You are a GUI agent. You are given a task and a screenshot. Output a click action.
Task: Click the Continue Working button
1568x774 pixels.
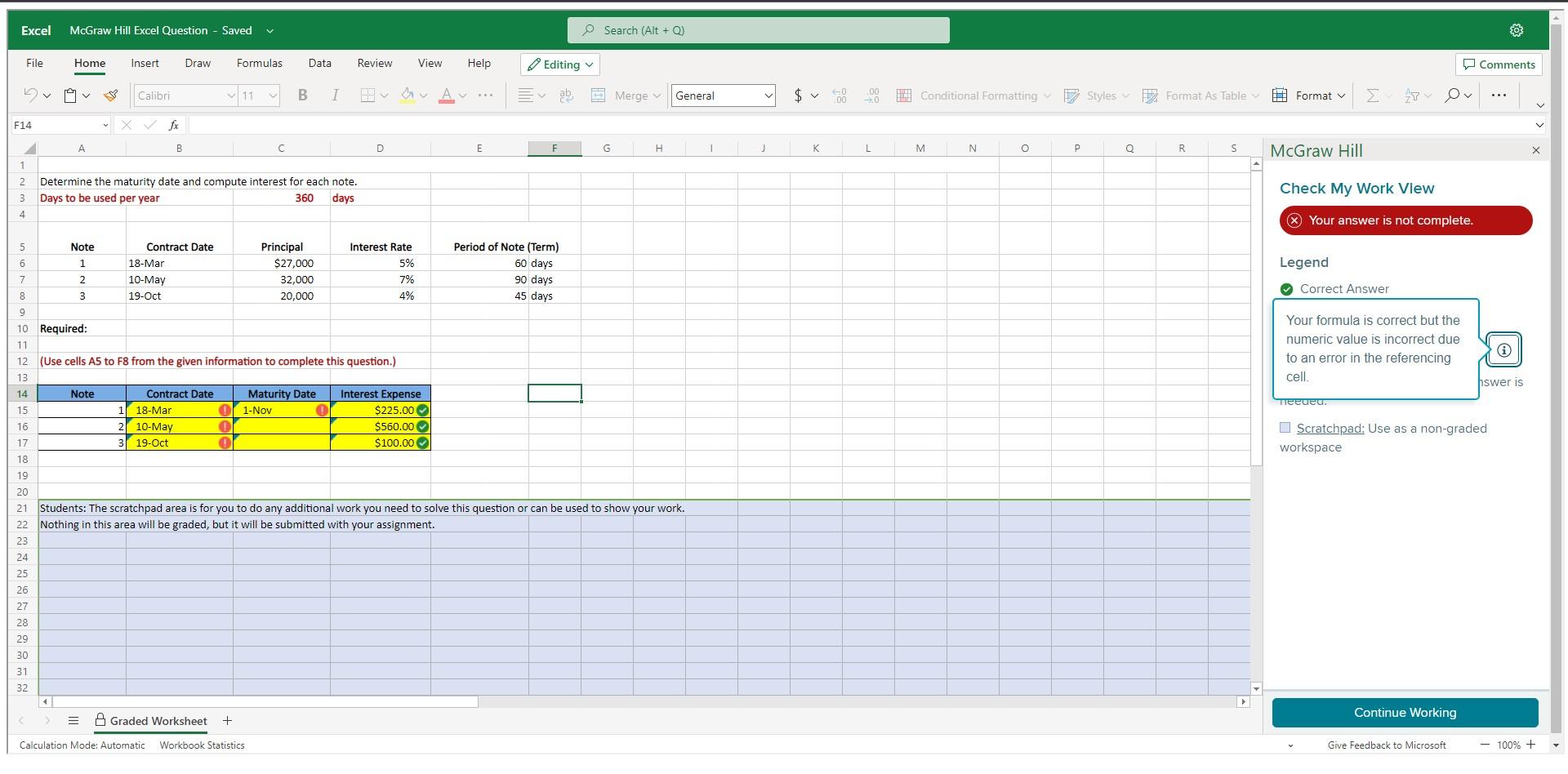pos(1405,713)
